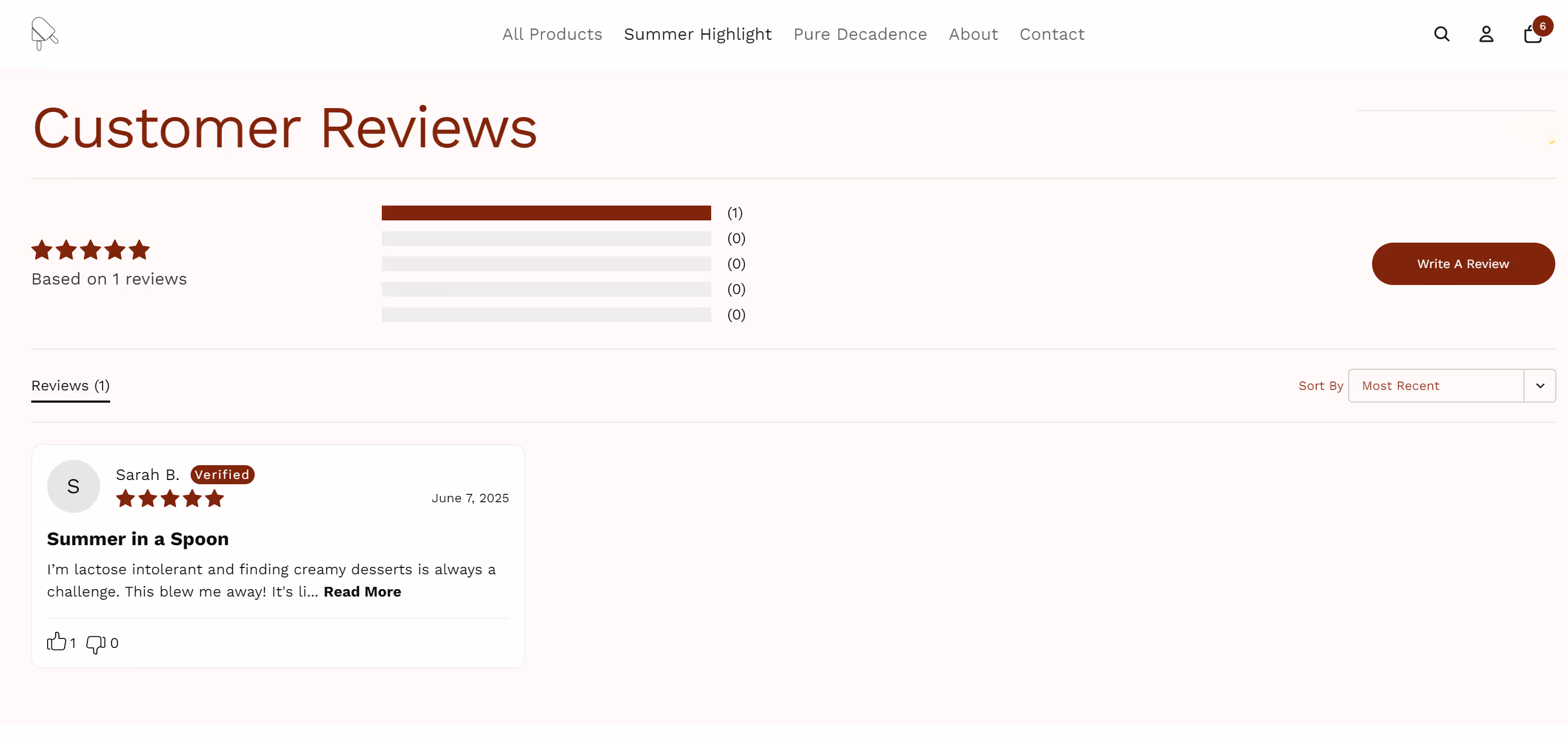Open the search icon in header
Screen dimensions: 1568x738
pyautogui.click(x=1441, y=34)
